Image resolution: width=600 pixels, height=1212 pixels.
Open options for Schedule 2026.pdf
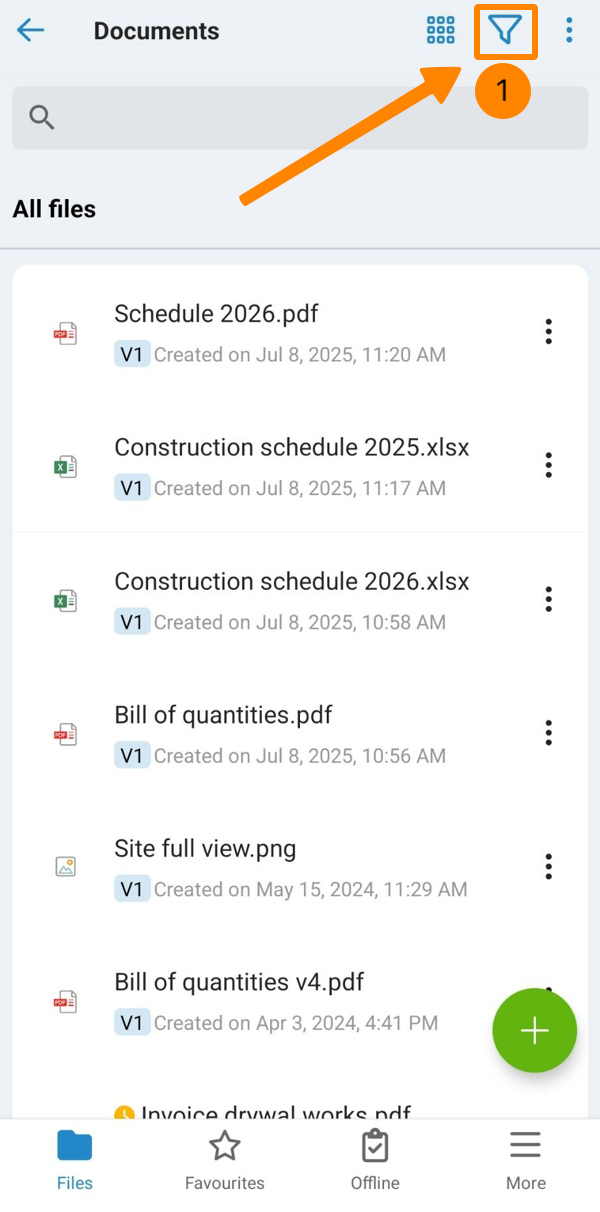coord(548,332)
